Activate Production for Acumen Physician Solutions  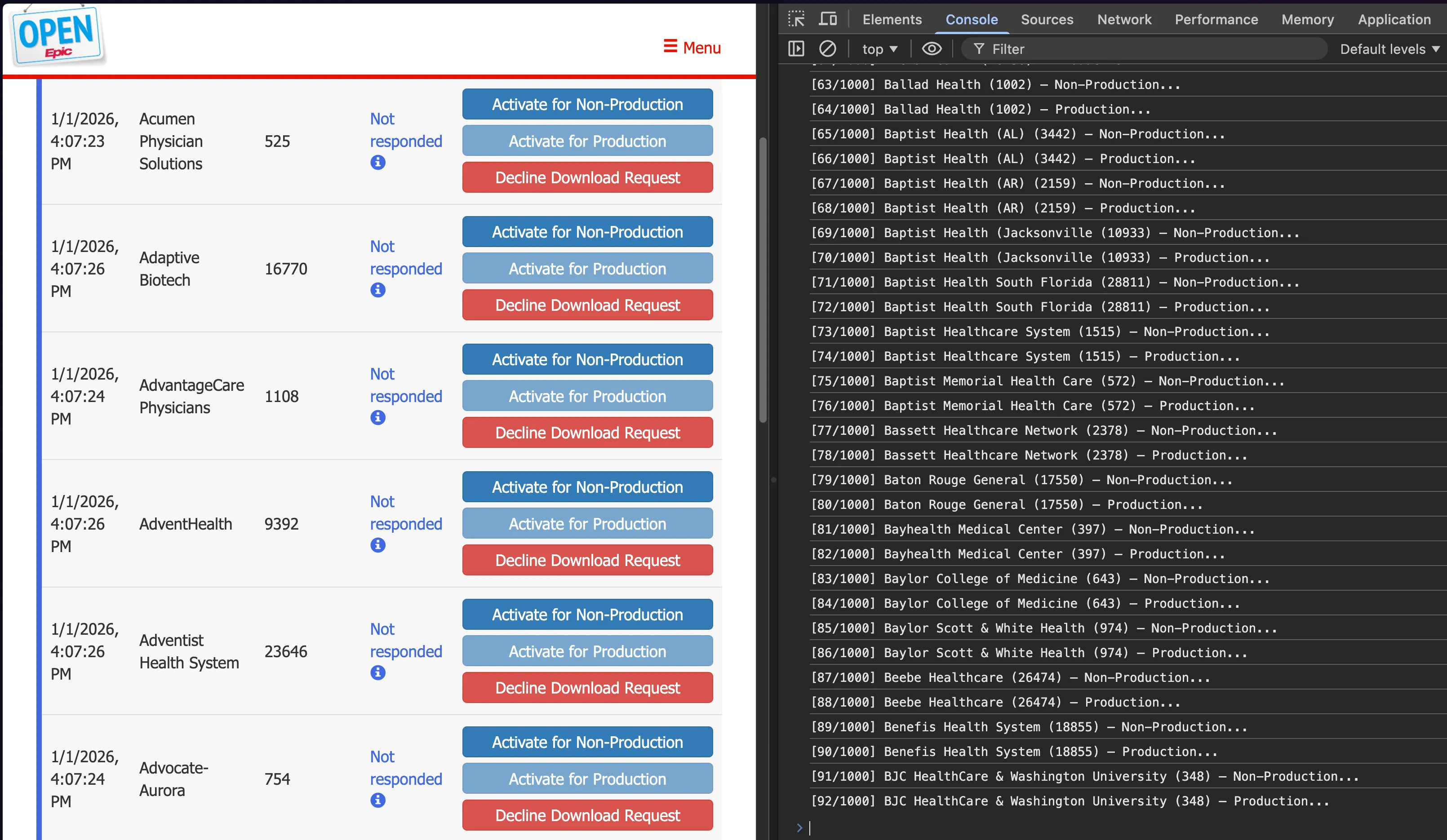click(x=587, y=141)
